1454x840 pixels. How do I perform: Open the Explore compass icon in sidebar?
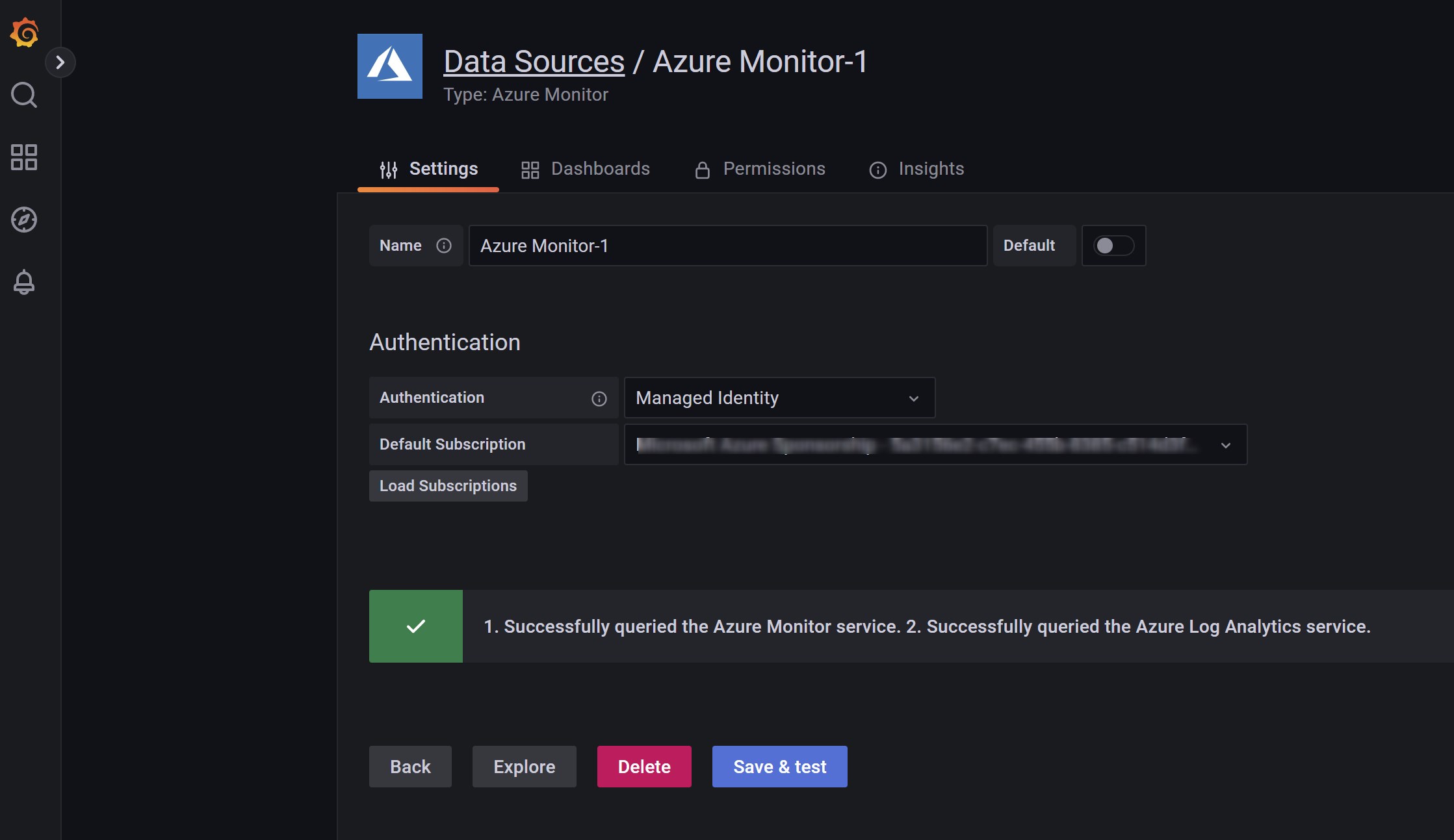[24, 220]
